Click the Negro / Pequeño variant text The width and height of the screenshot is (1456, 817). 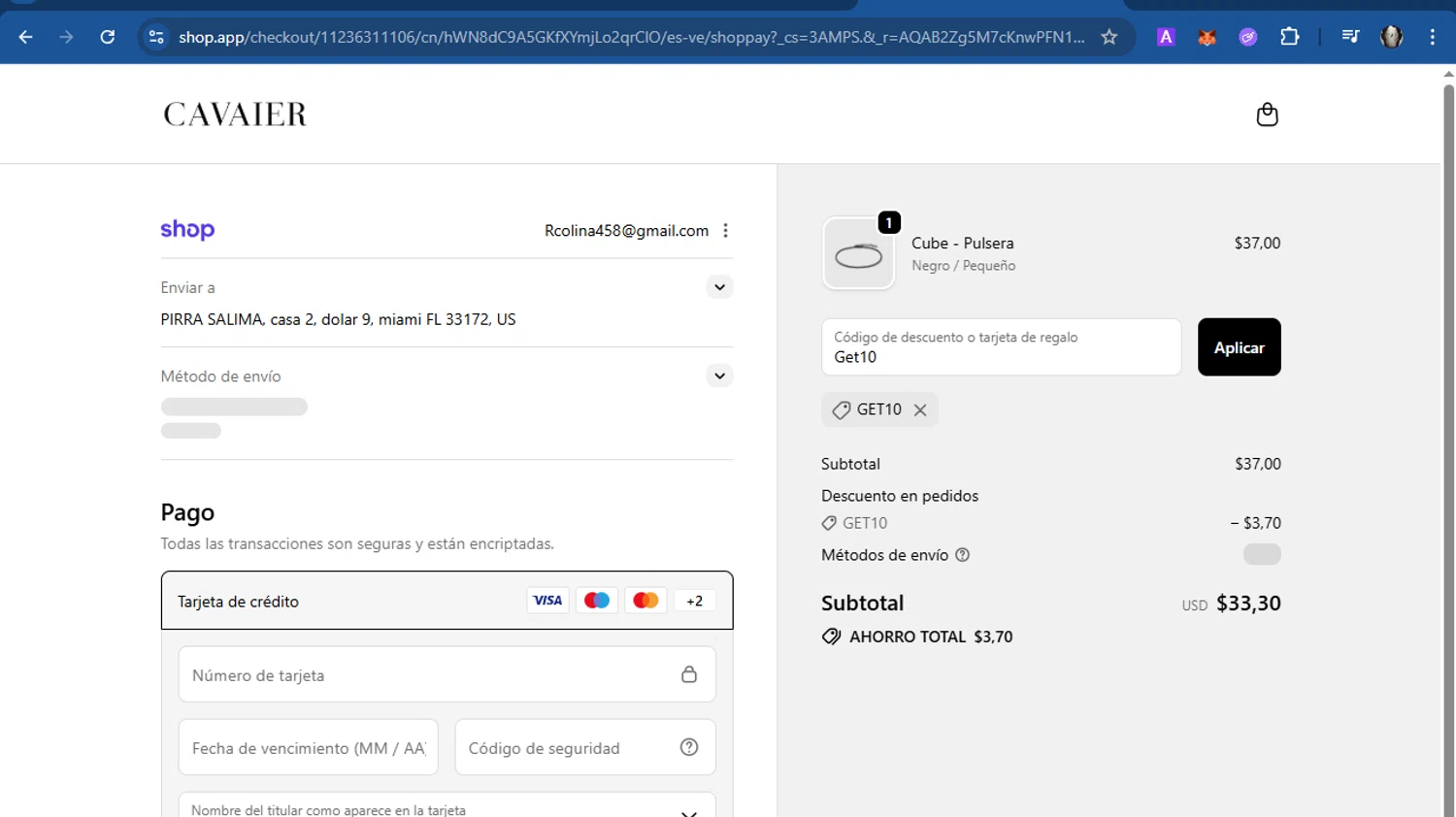[963, 266]
